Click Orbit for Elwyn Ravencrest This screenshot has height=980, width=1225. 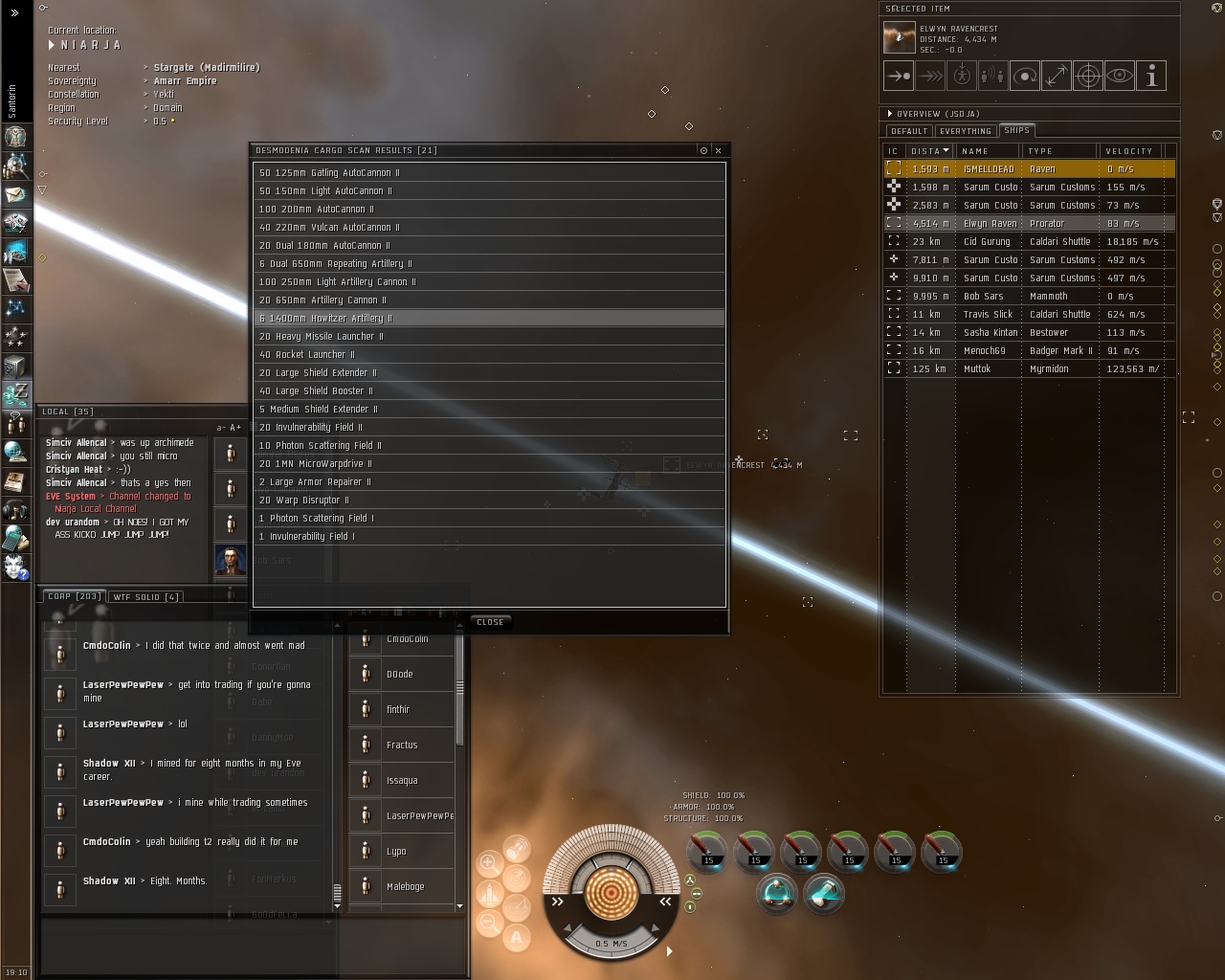1024,76
